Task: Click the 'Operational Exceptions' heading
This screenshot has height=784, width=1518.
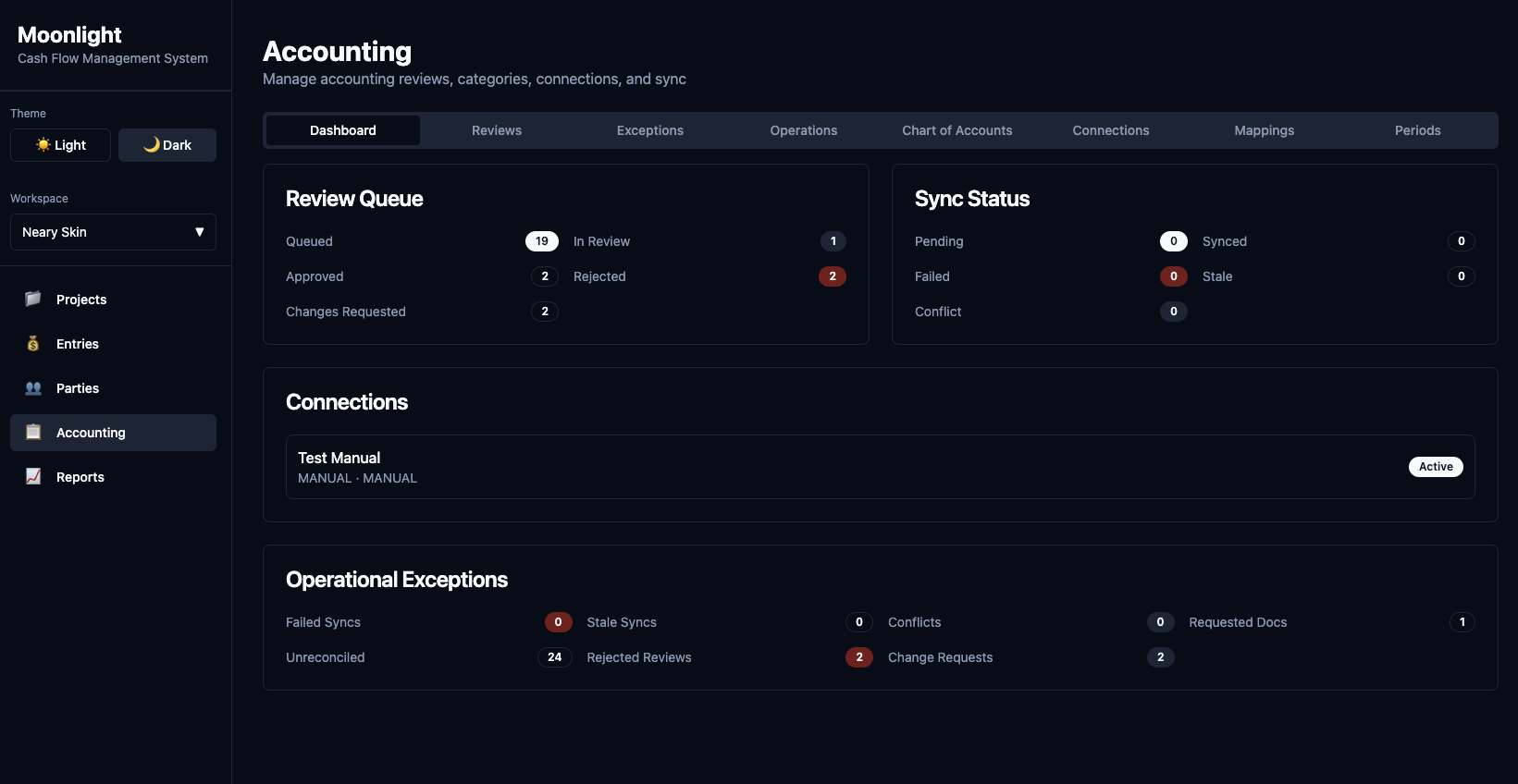Action: pos(397,580)
